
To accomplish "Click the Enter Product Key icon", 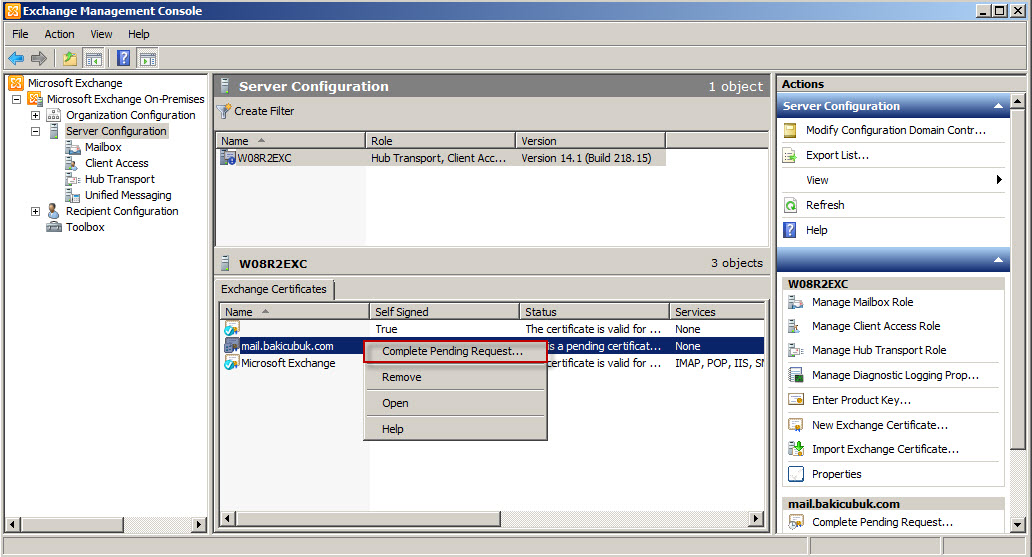I will [x=796, y=400].
